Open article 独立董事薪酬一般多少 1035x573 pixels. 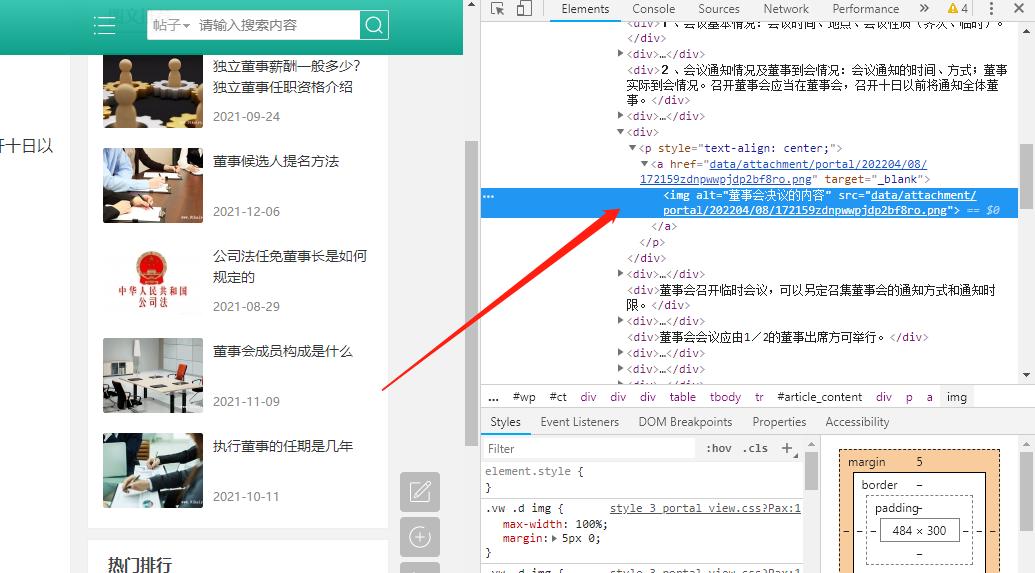tap(286, 77)
